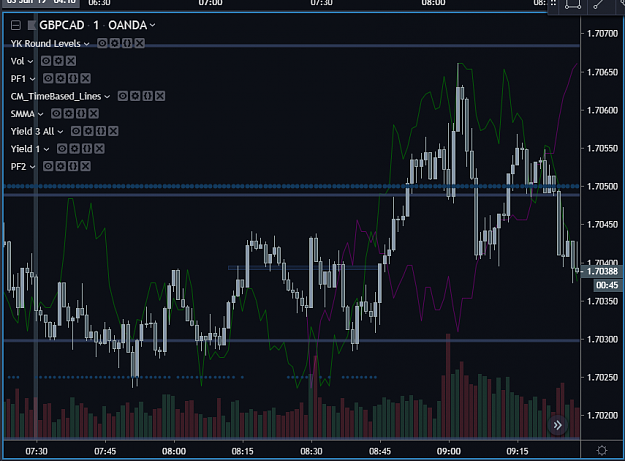
Task: View source code of YK Round Levels
Action: 127,43
